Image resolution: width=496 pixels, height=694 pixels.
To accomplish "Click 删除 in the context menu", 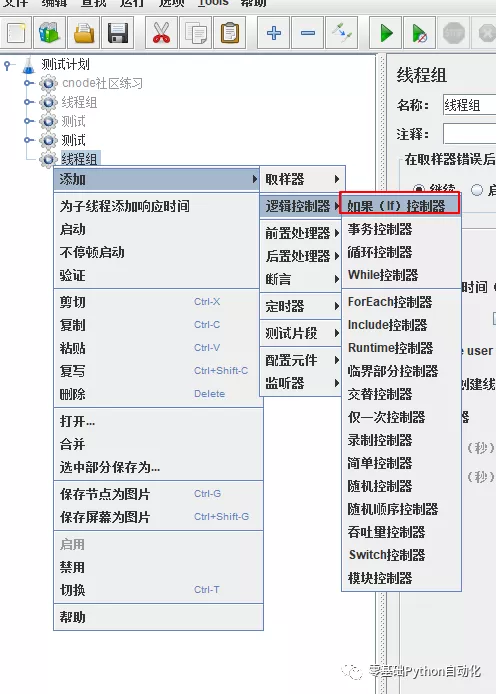I will point(158,394).
